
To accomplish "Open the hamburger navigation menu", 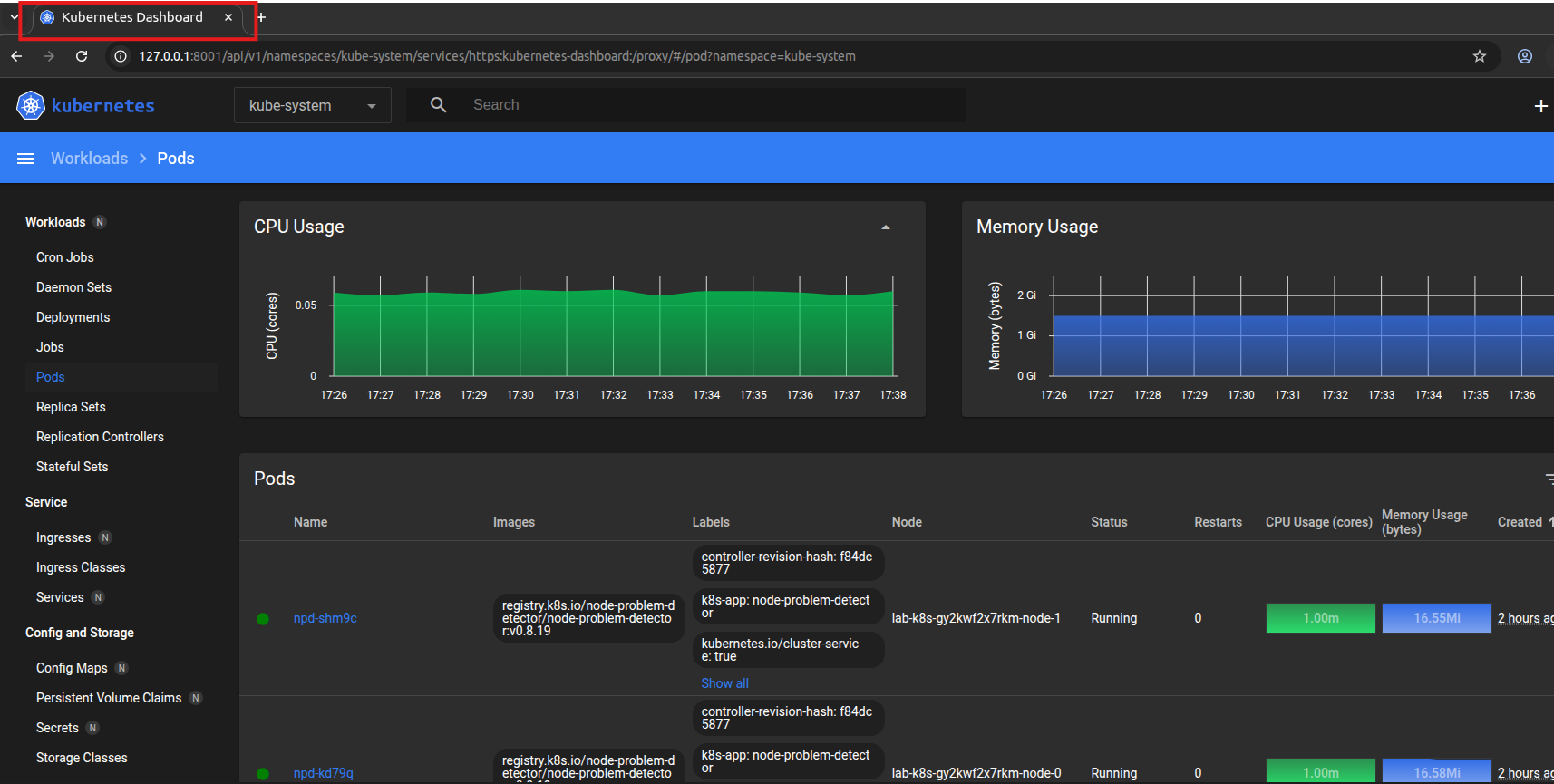I will 25,159.
